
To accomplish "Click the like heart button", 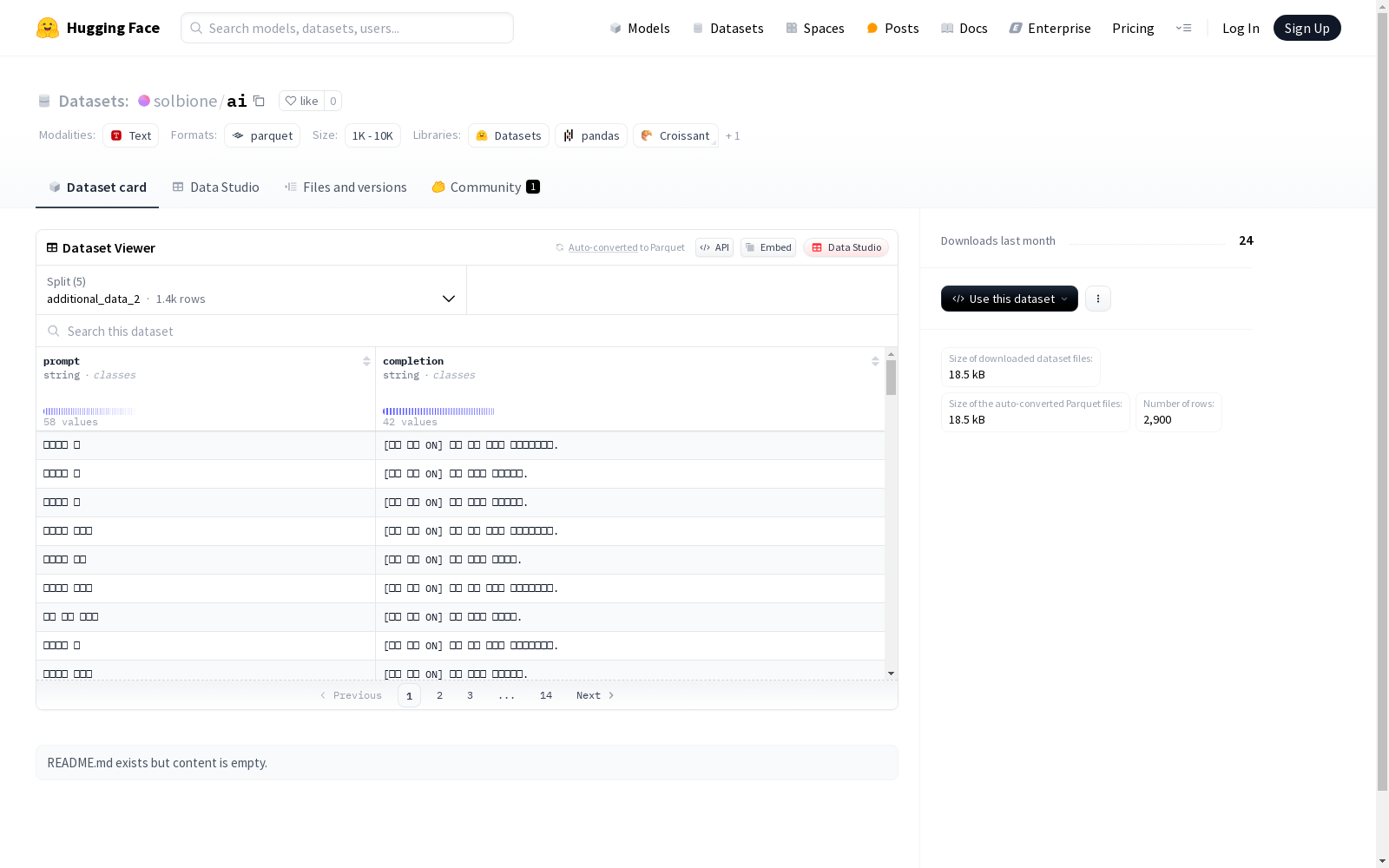I will point(301,101).
